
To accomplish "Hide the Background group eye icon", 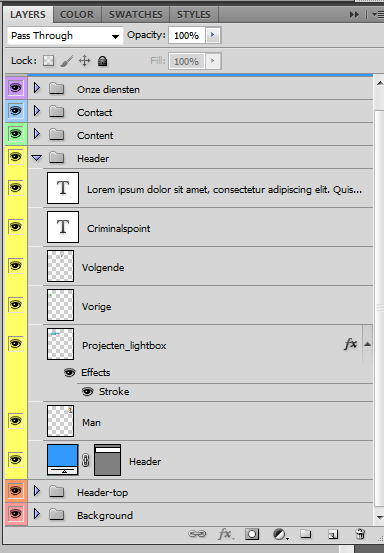I will 16,514.
